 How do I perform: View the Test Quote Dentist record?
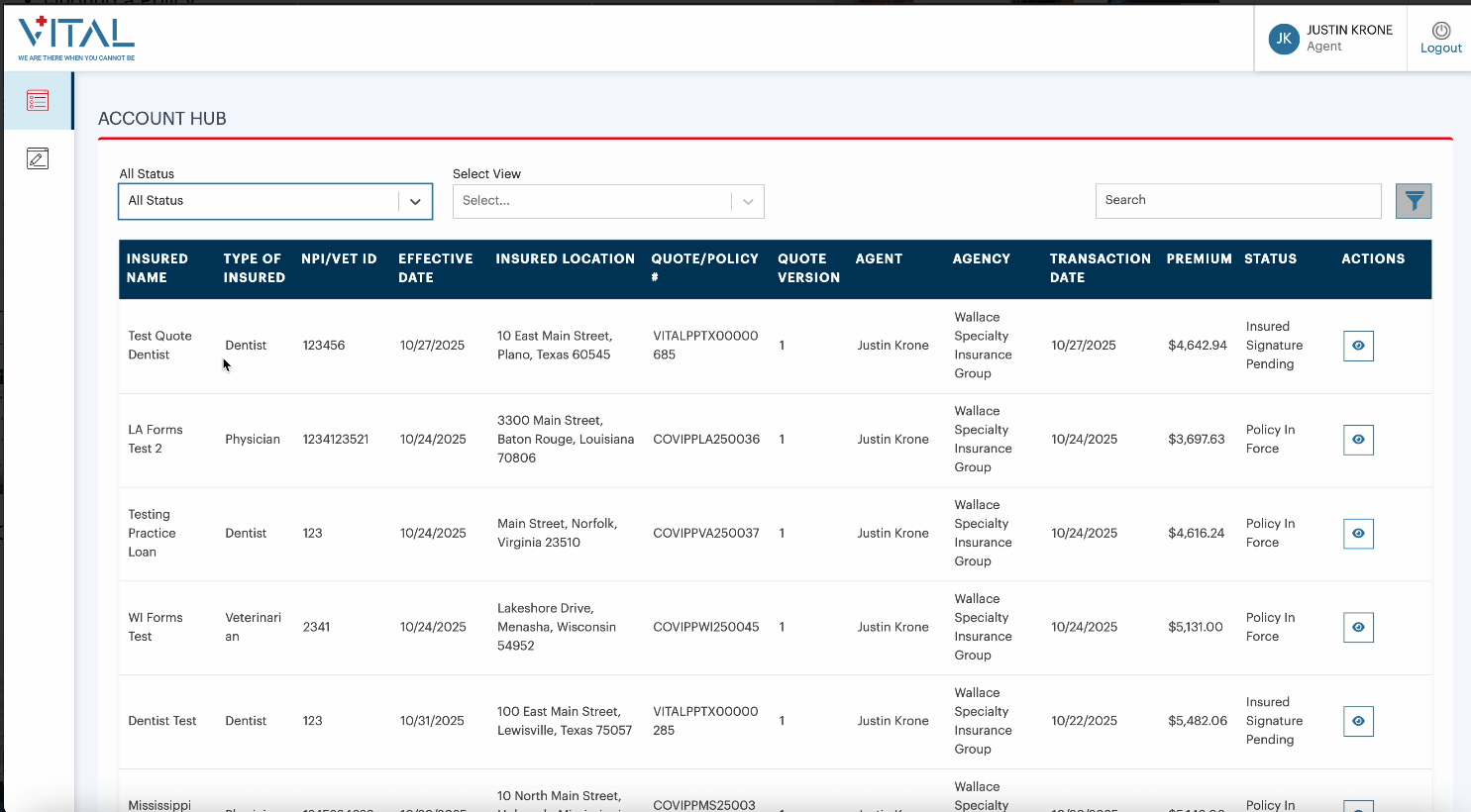click(x=1358, y=346)
